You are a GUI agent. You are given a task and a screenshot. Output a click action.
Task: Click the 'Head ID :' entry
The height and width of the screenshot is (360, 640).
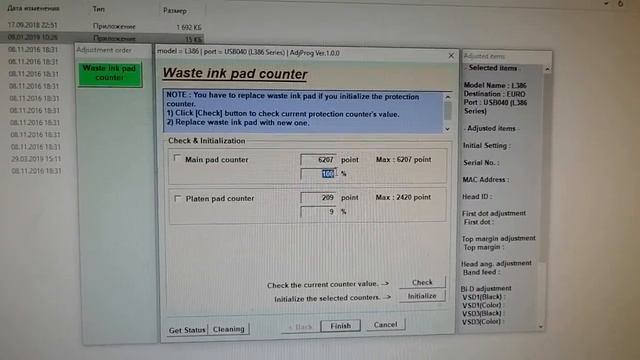[477, 196]
